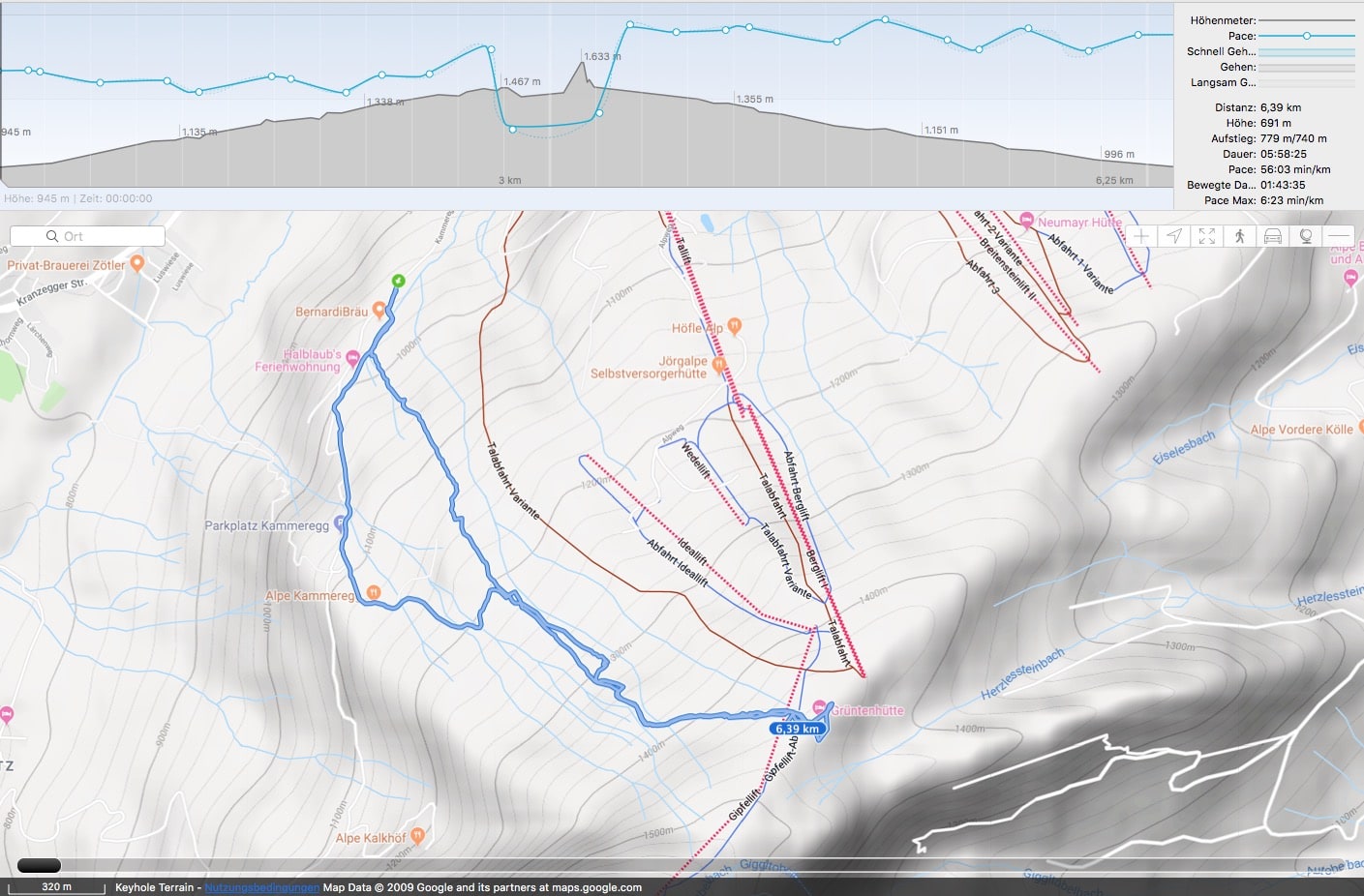The width and height of the screenshot is (1364, 896).
Task: Click the Kranzegger Str. street label
Action: click(51, 293)
